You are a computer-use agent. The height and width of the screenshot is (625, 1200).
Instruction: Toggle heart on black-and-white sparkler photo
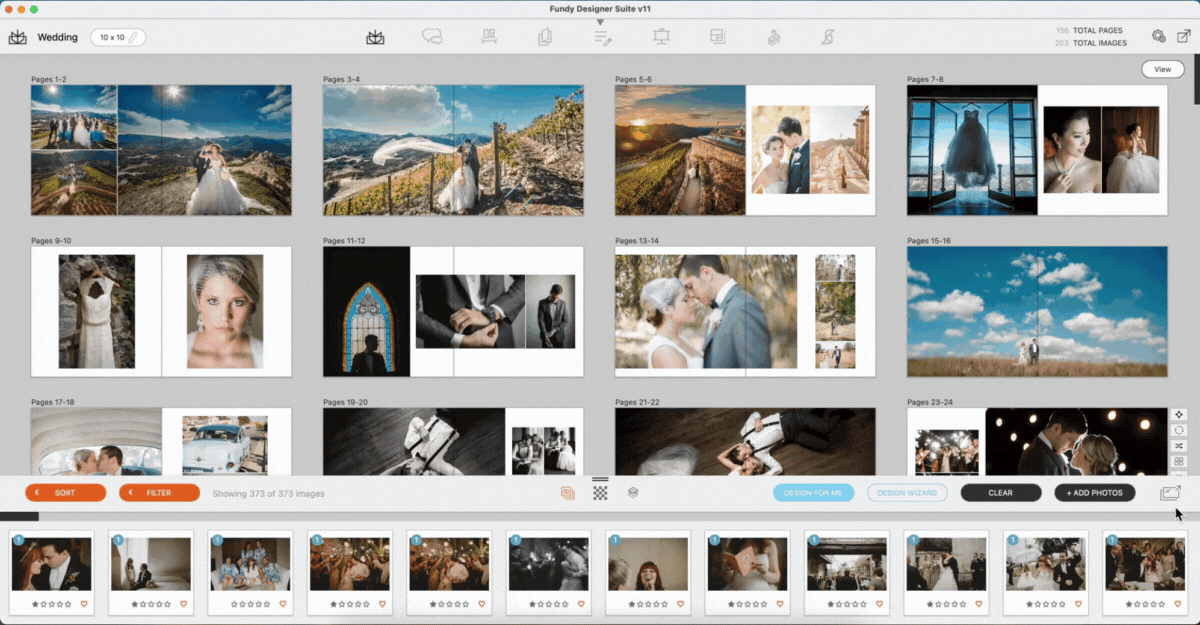click(581, 604)
